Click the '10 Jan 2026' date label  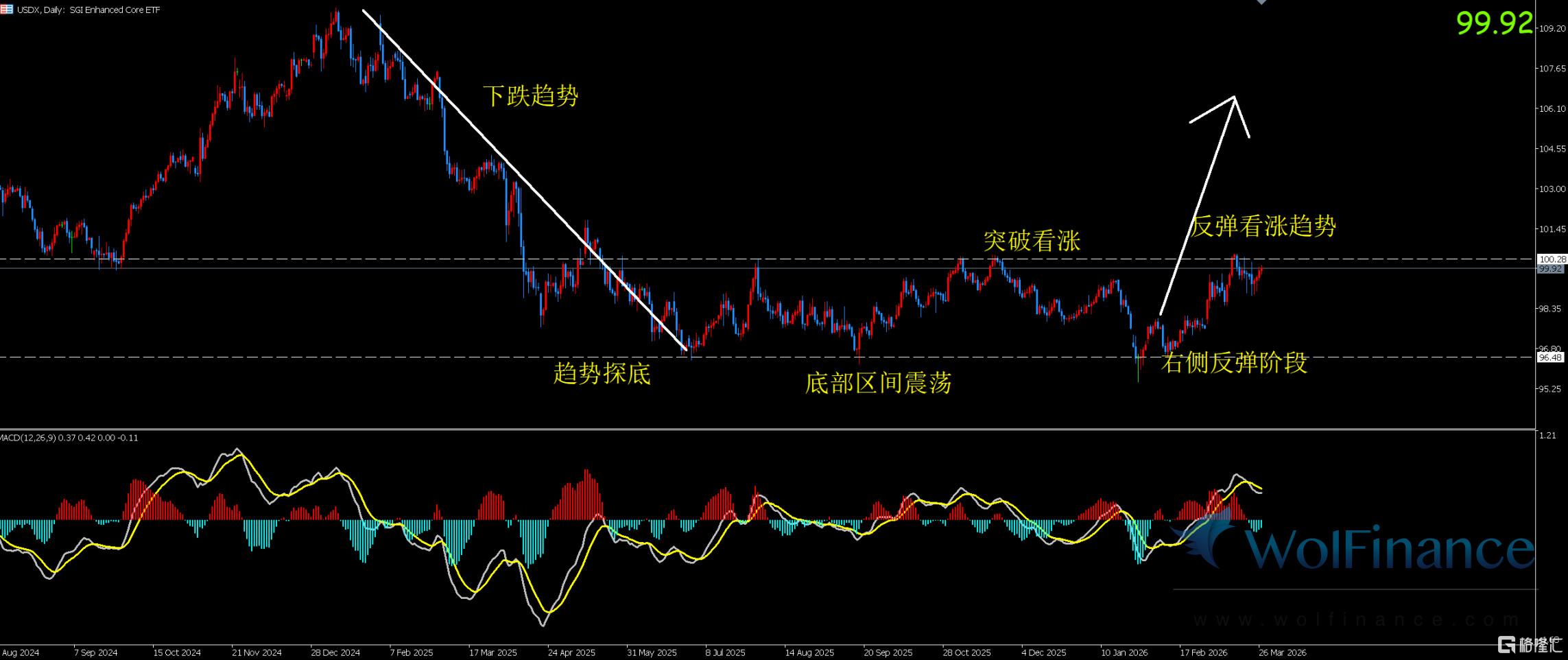tap(1124, 652)
